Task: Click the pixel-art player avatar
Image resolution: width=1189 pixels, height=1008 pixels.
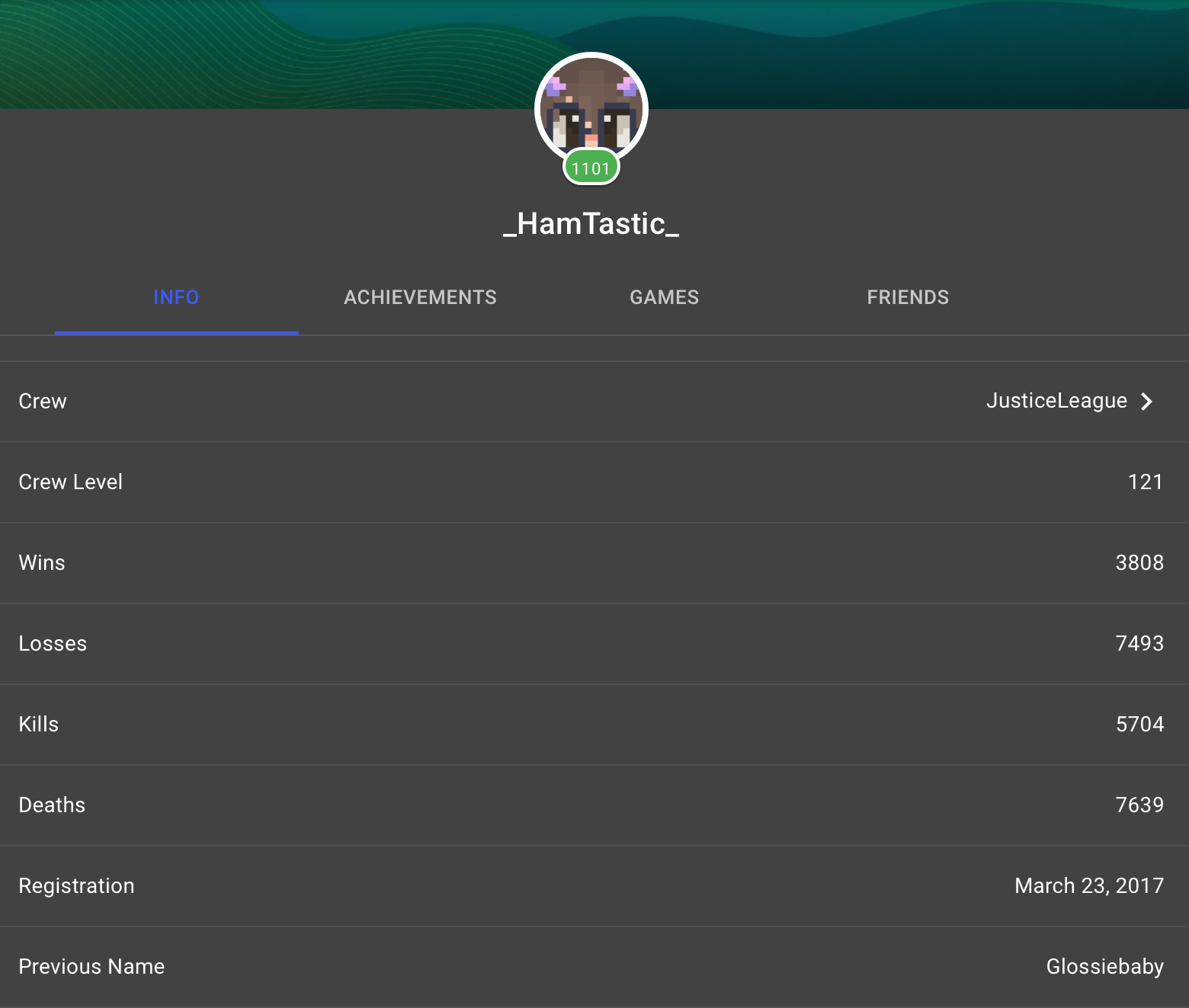Action: (591, 108)
